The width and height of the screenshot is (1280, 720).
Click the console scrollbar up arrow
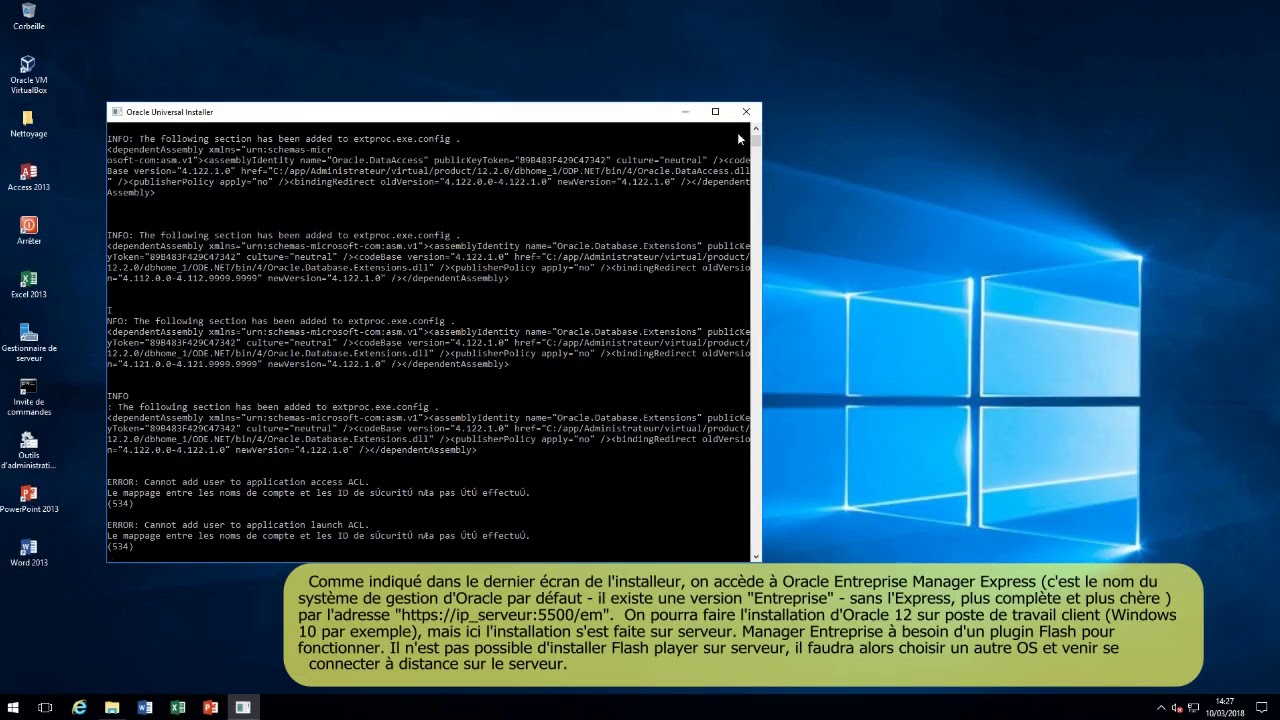(x=755, y=128)
